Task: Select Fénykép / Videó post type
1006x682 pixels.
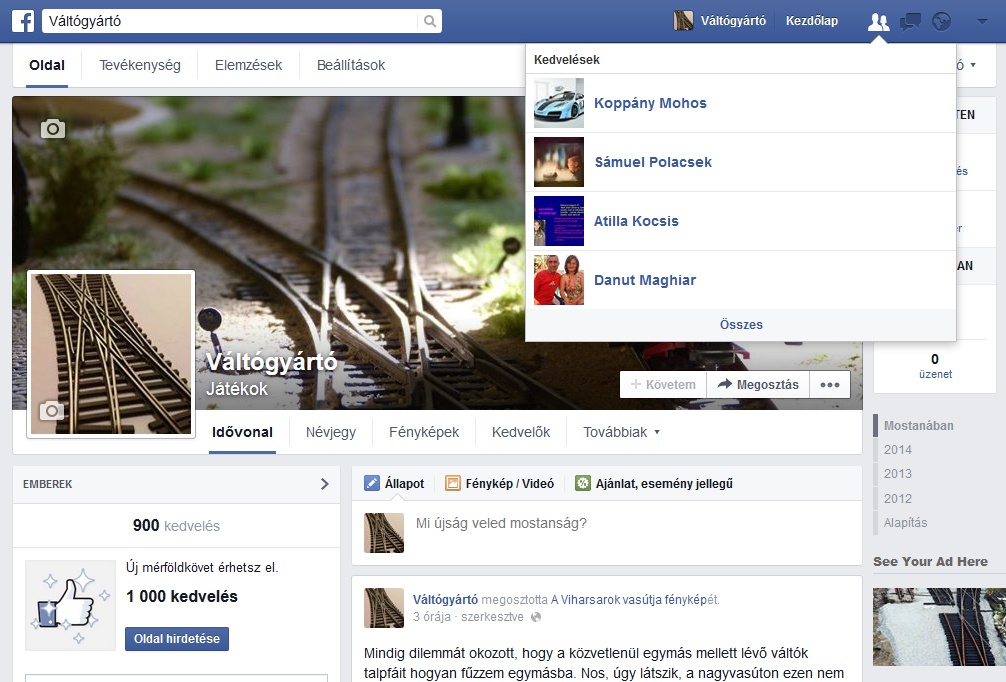Action: [499, 483]
